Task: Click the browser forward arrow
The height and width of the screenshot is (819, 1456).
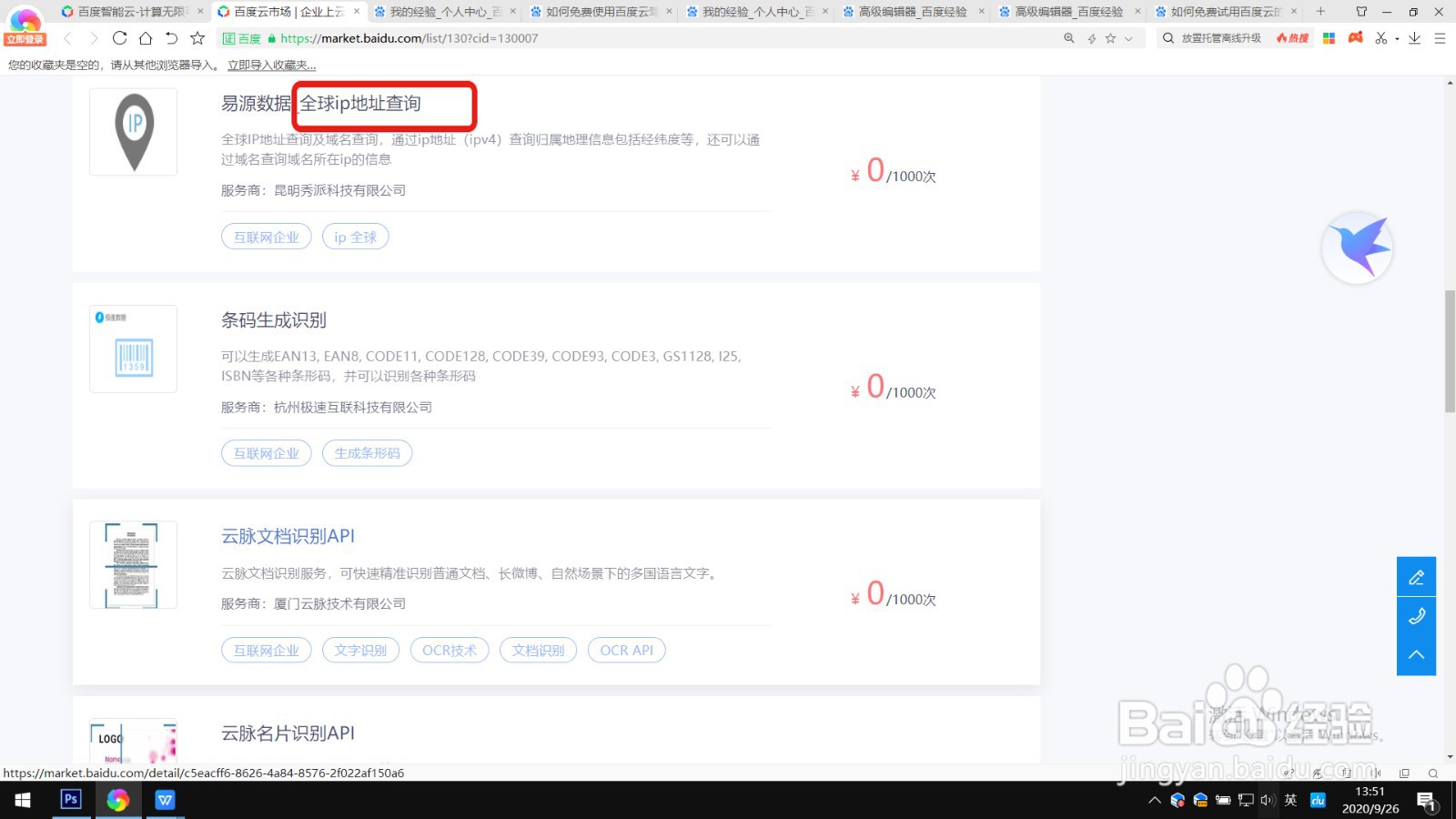Action: point(93,38)
